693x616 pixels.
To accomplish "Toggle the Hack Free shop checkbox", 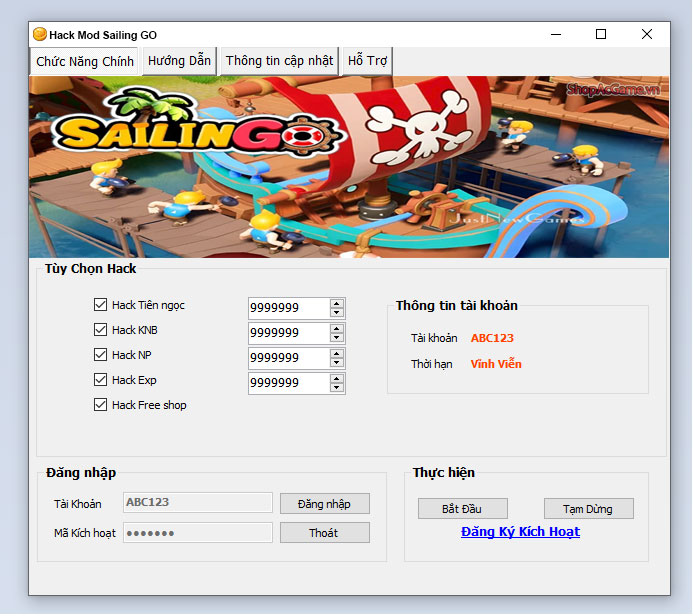I will point(100,405).
